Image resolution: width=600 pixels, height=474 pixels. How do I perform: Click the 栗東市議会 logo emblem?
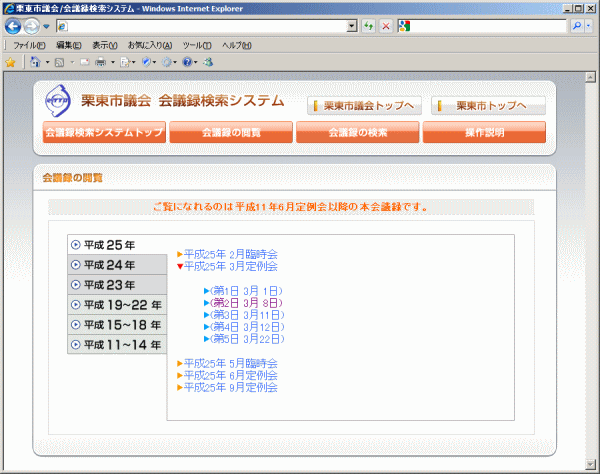pyautogui.click(x=58, y=101)
